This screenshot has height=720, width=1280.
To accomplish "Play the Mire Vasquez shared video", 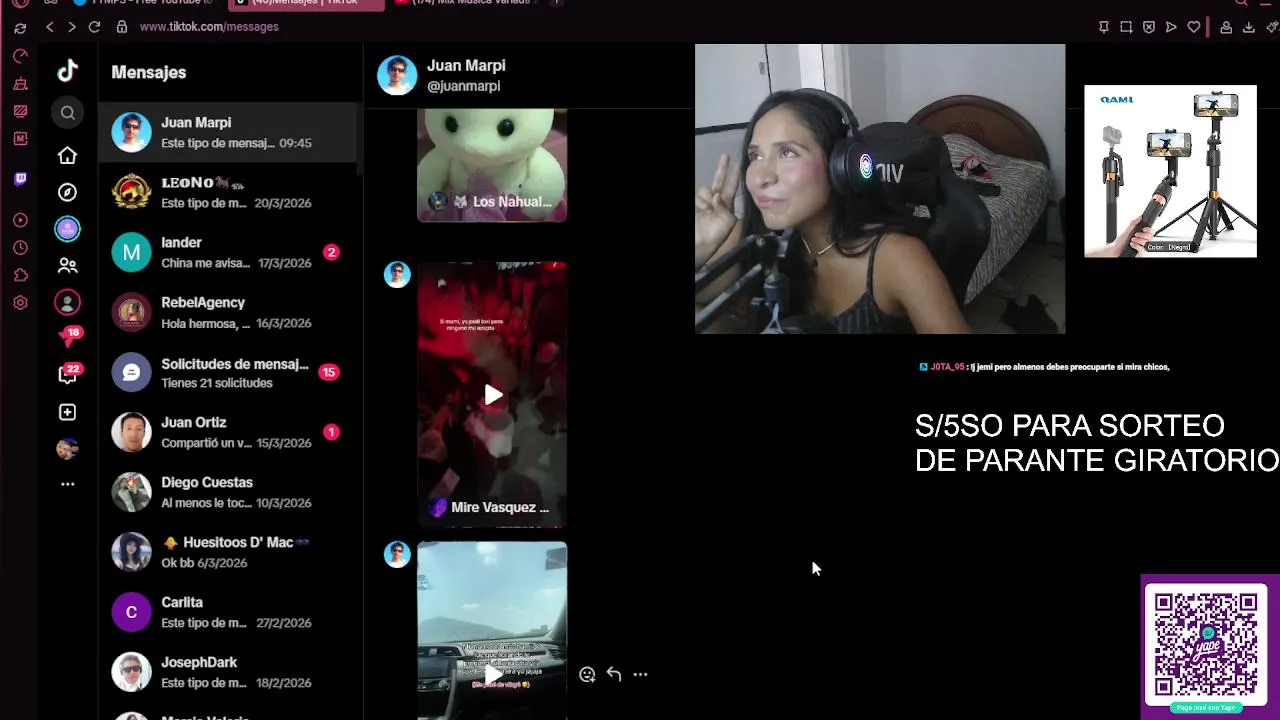I will click(x=493, y=395).
